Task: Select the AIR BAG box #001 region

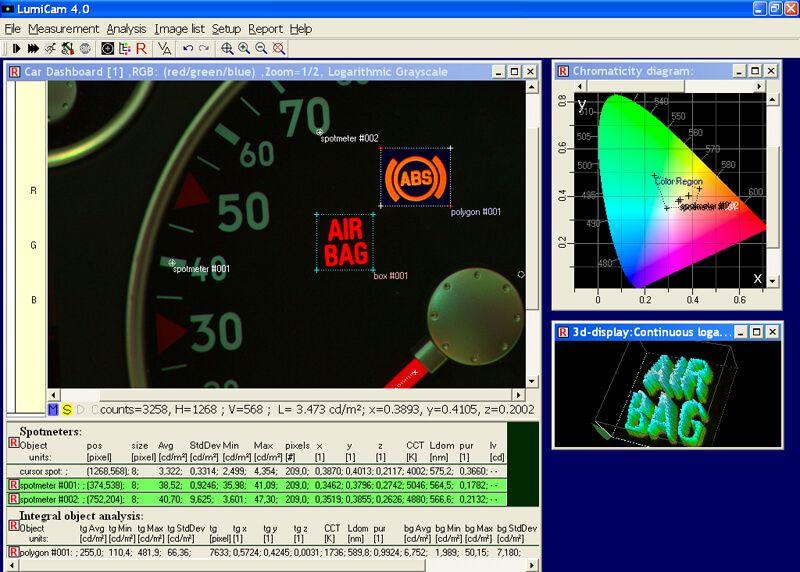Action: [x=345, y=242]
